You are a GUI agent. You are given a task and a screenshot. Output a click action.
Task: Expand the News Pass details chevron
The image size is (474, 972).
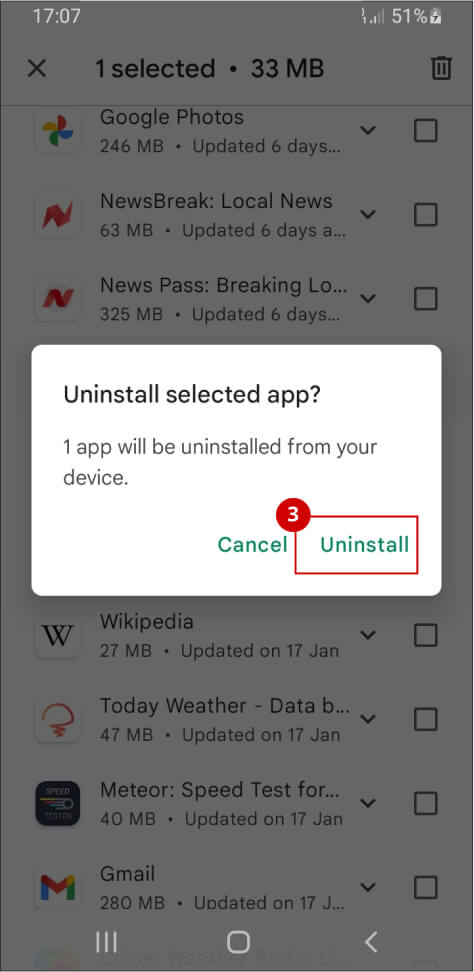pyautogui.click(x=368, y=299)
